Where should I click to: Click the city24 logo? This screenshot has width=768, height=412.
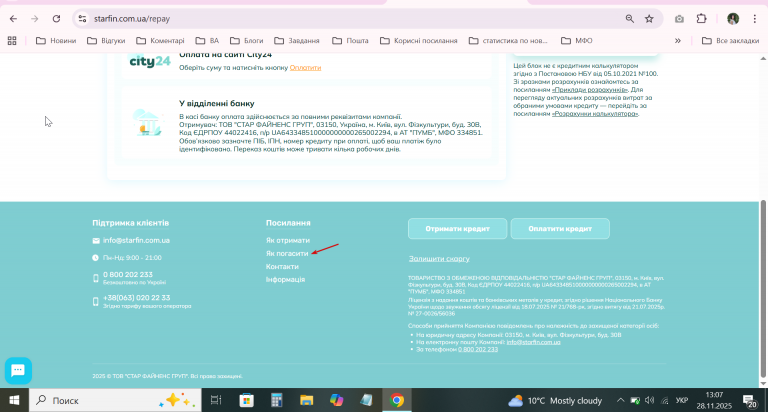click(x=150, y=61)
